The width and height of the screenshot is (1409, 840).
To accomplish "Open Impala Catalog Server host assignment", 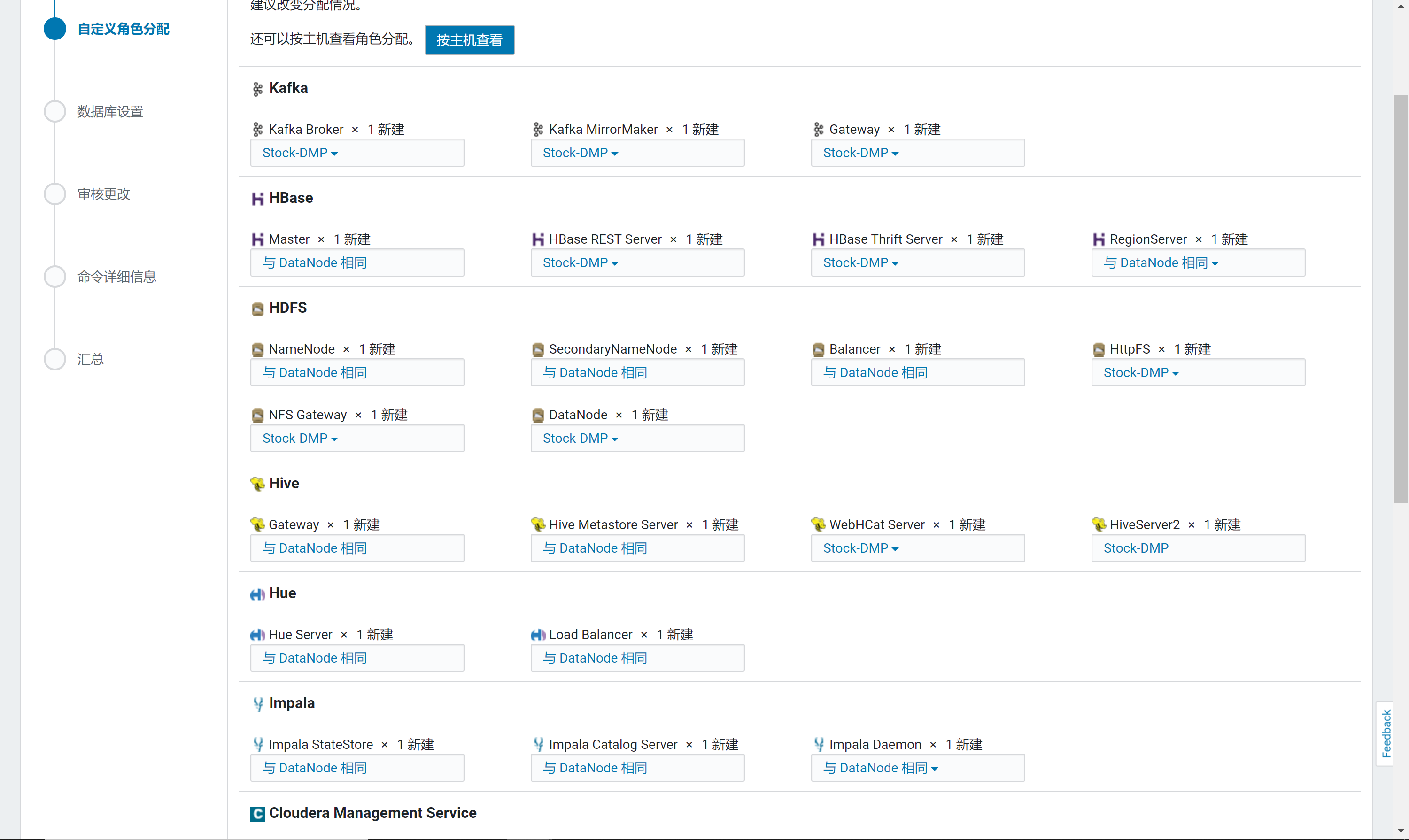I will coord(637,768).
